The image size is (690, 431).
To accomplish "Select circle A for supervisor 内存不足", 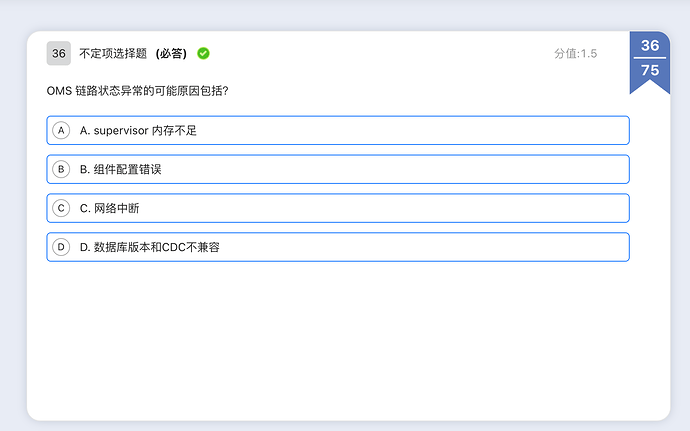I will [61, 130].
